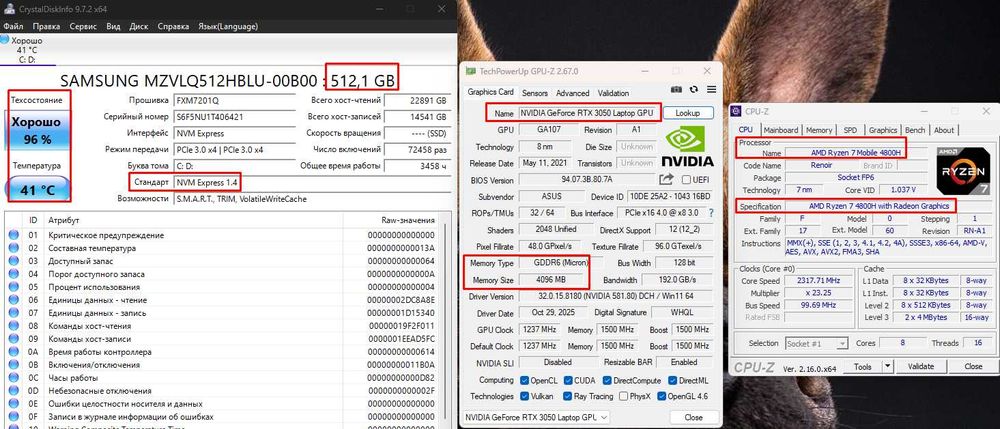
Task: Toggle the DirectCompute checkbox
Action: tap(608, 381)
